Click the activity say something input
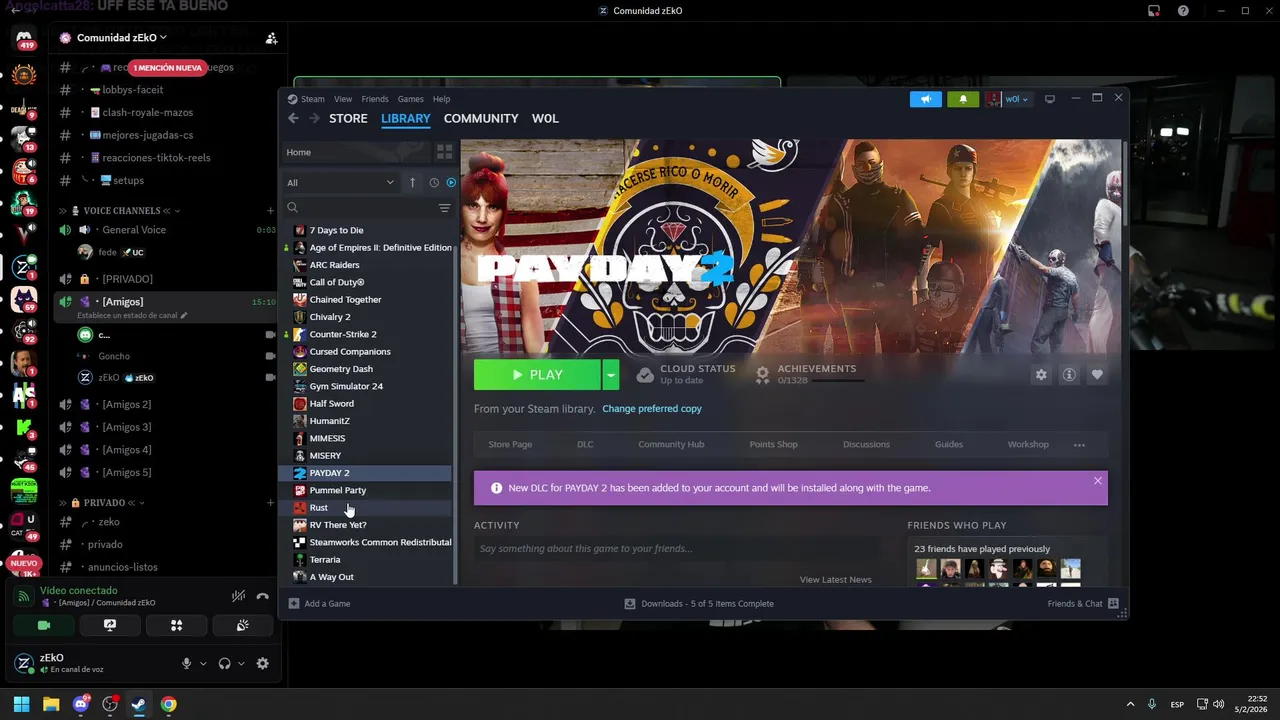The image size is (1280, 720). pos(676,549)
